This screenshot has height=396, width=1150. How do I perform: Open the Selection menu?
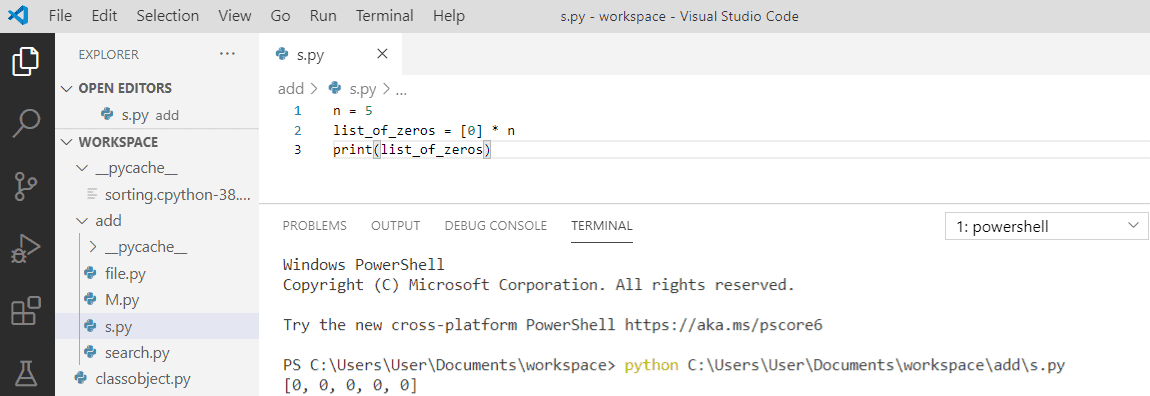(167, 15)
